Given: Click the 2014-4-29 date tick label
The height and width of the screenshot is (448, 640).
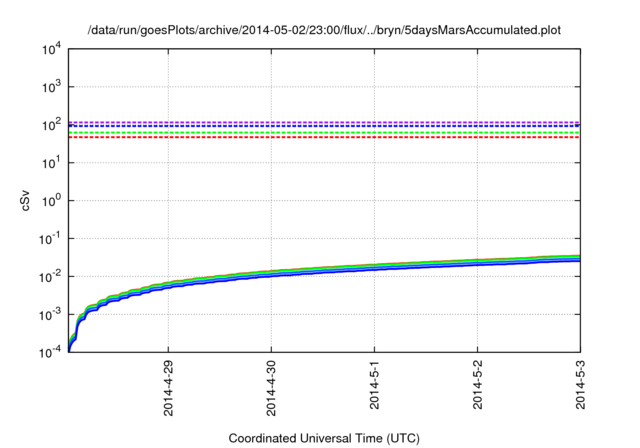Looking at the screenshot, I should (168, 388).
